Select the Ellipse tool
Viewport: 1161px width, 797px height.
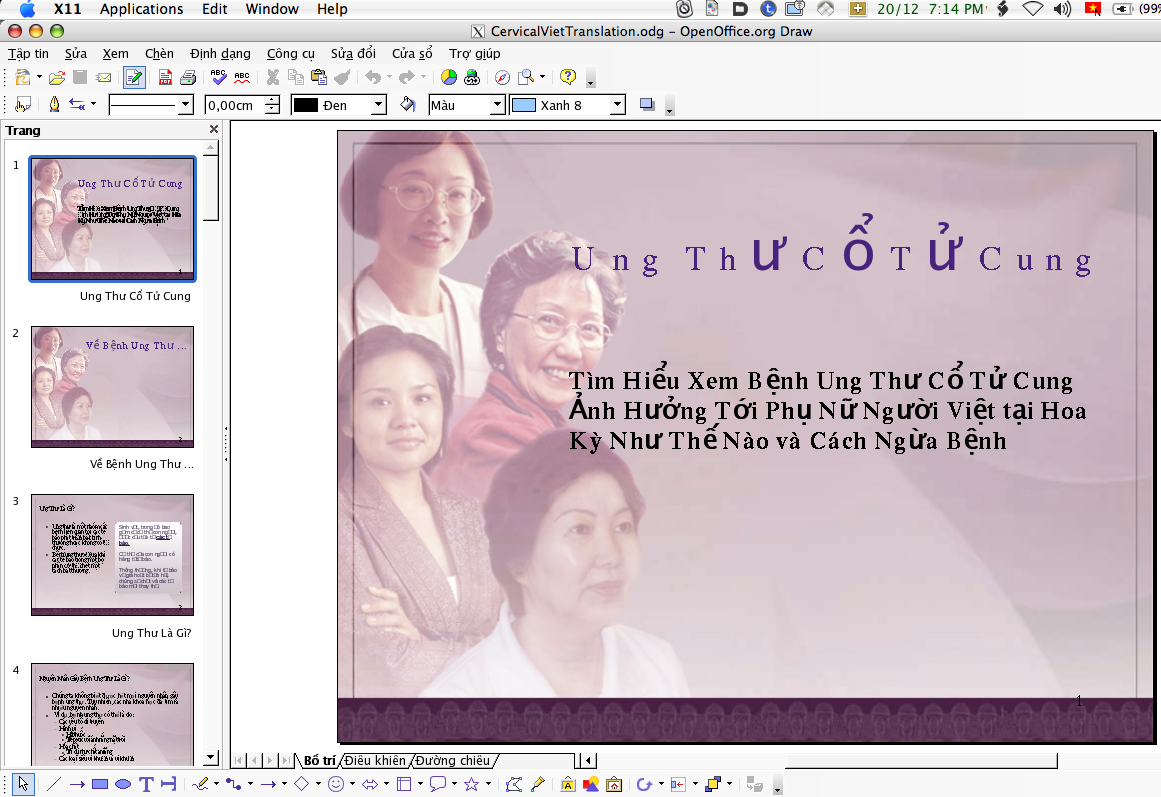point(123,784)
